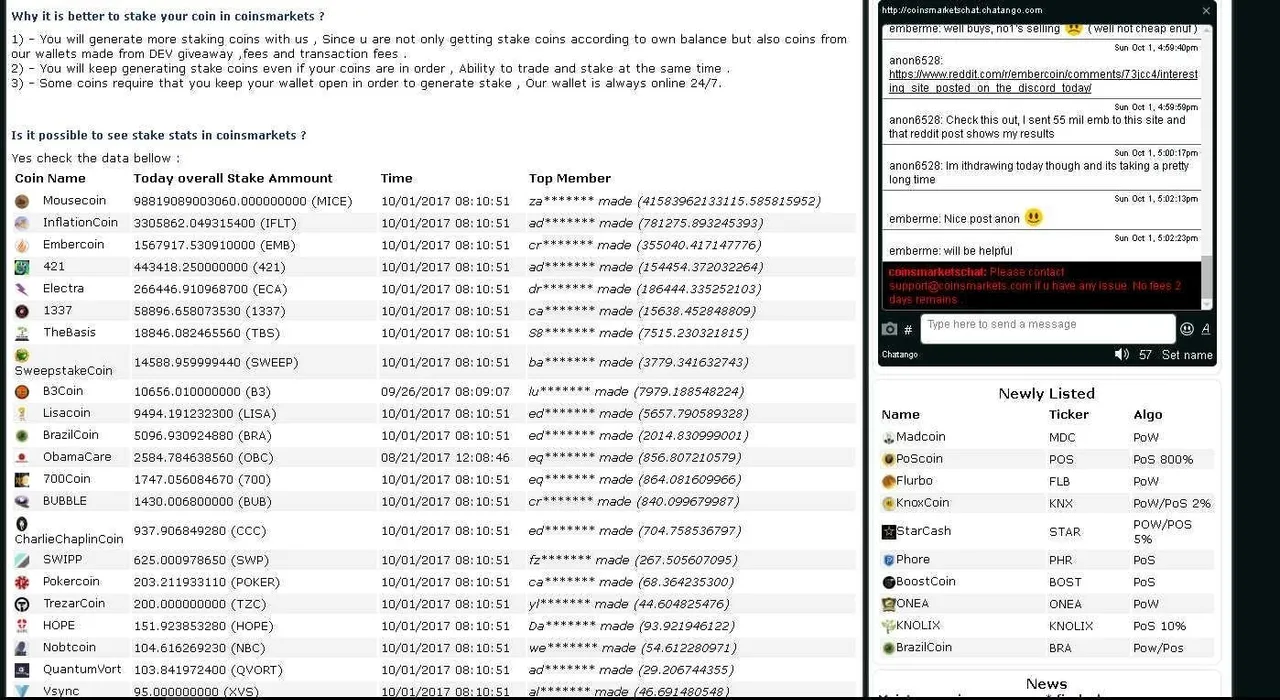Toggle the chat sound speaker icon
Screen dimensions: 1280x700
1122,355
